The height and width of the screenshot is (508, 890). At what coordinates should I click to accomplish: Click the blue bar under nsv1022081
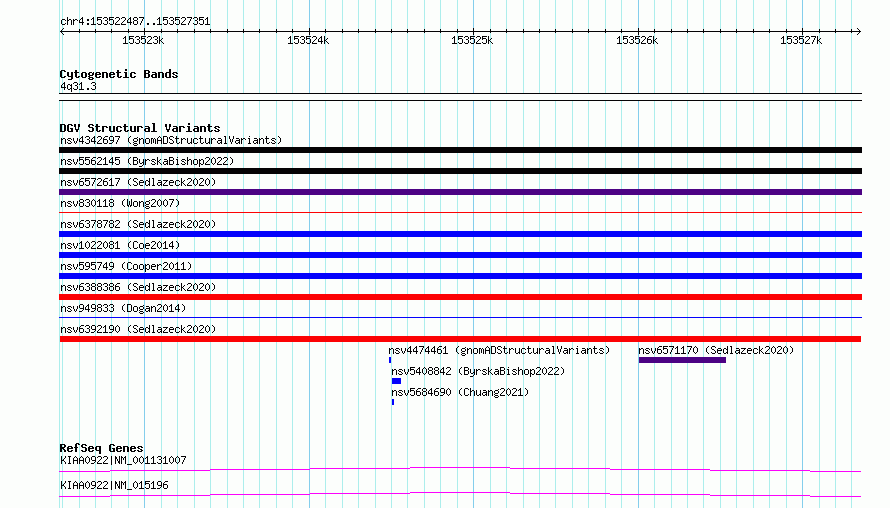click(460, 255)
